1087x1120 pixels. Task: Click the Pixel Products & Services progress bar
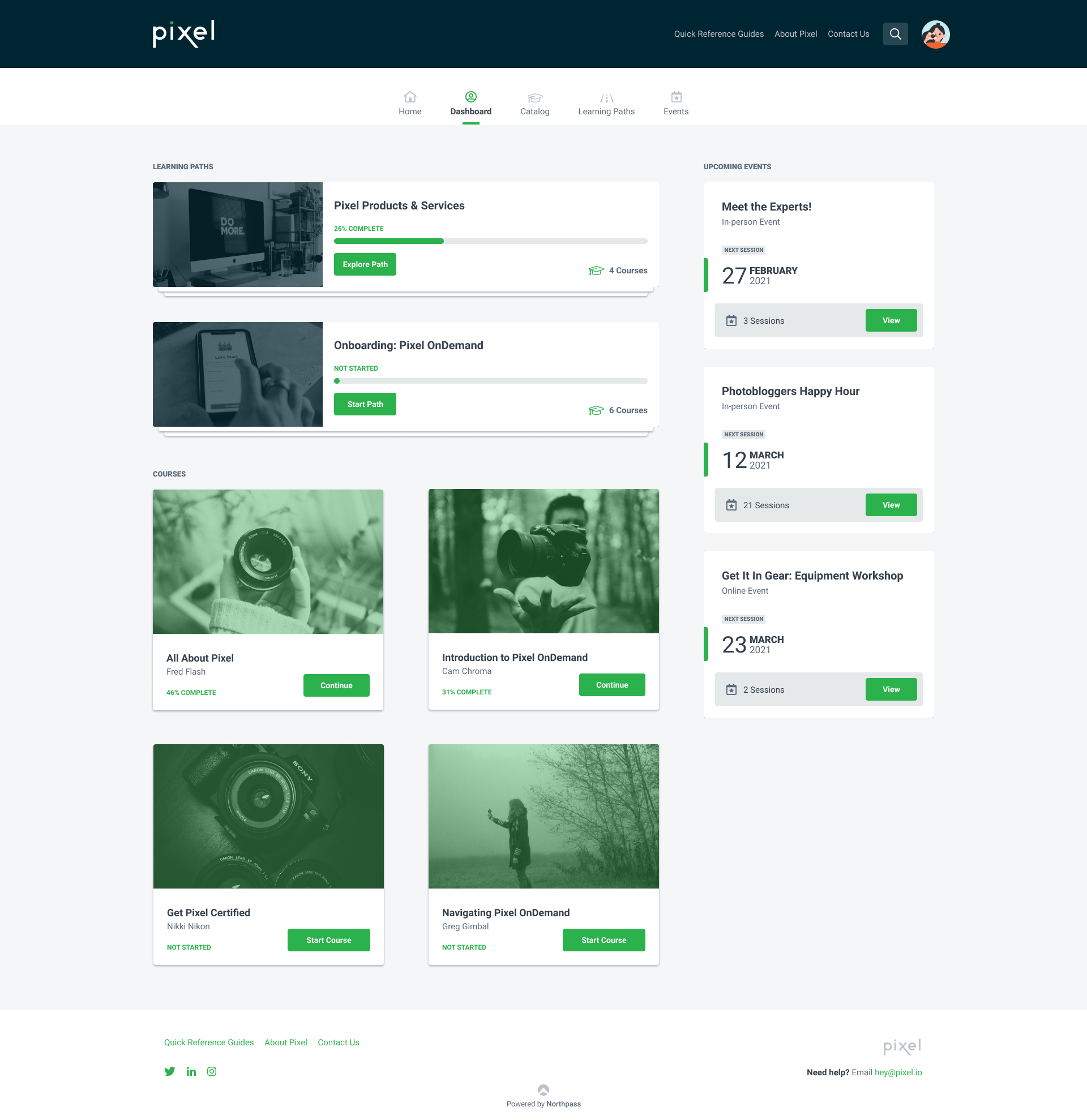[490, 241]
